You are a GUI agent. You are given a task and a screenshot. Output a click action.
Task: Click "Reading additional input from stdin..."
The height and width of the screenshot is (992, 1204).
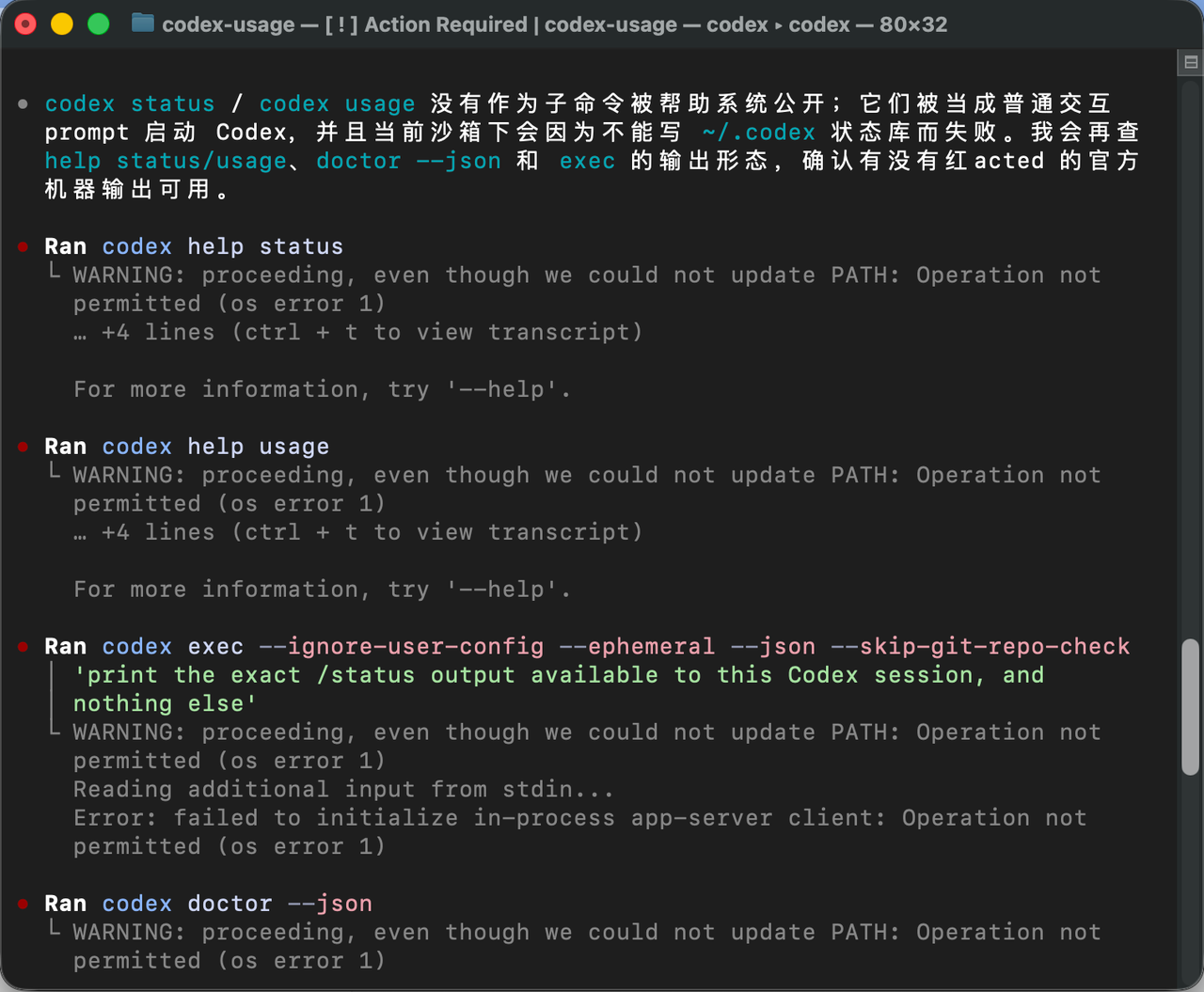point(343,790)
